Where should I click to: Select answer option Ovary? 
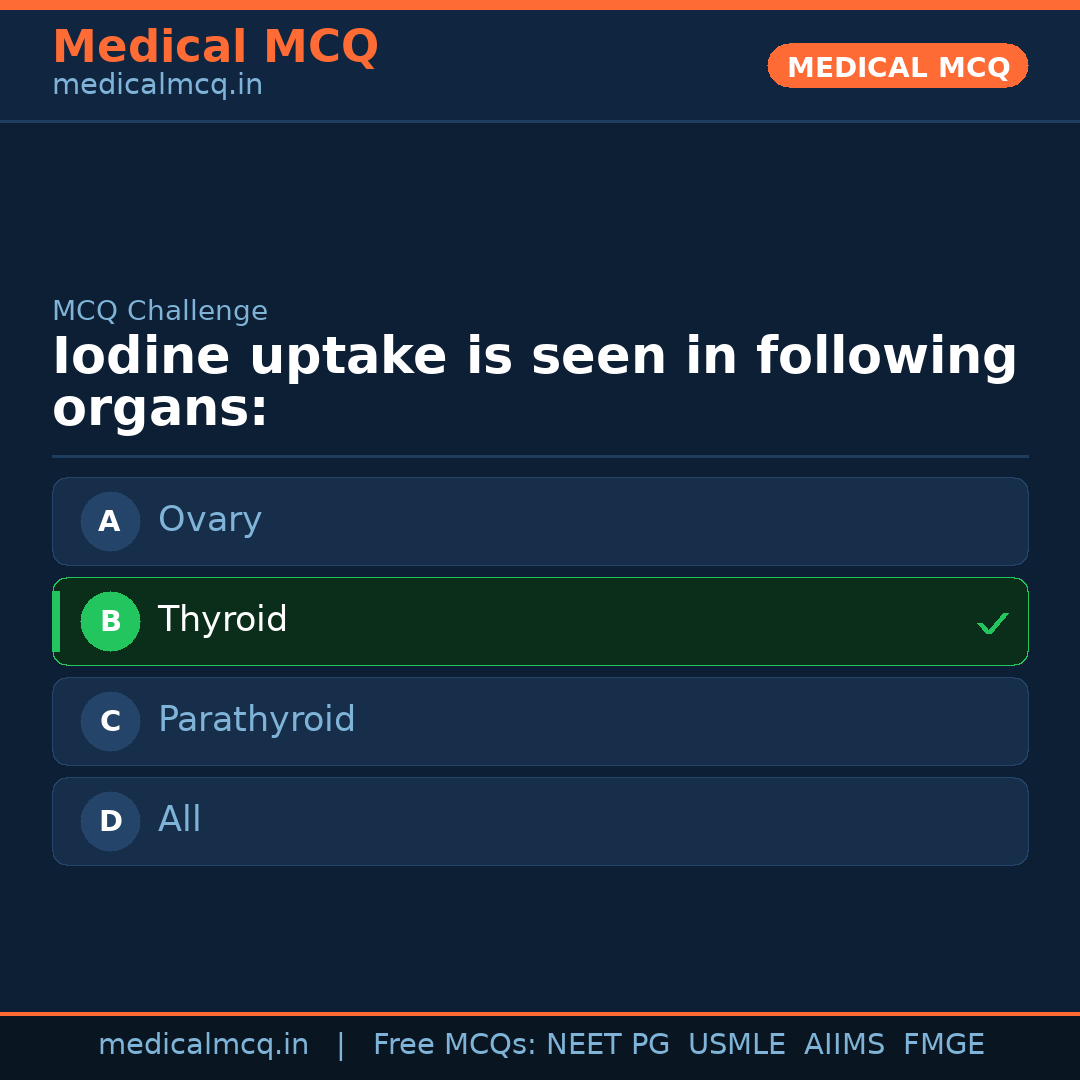540,521
